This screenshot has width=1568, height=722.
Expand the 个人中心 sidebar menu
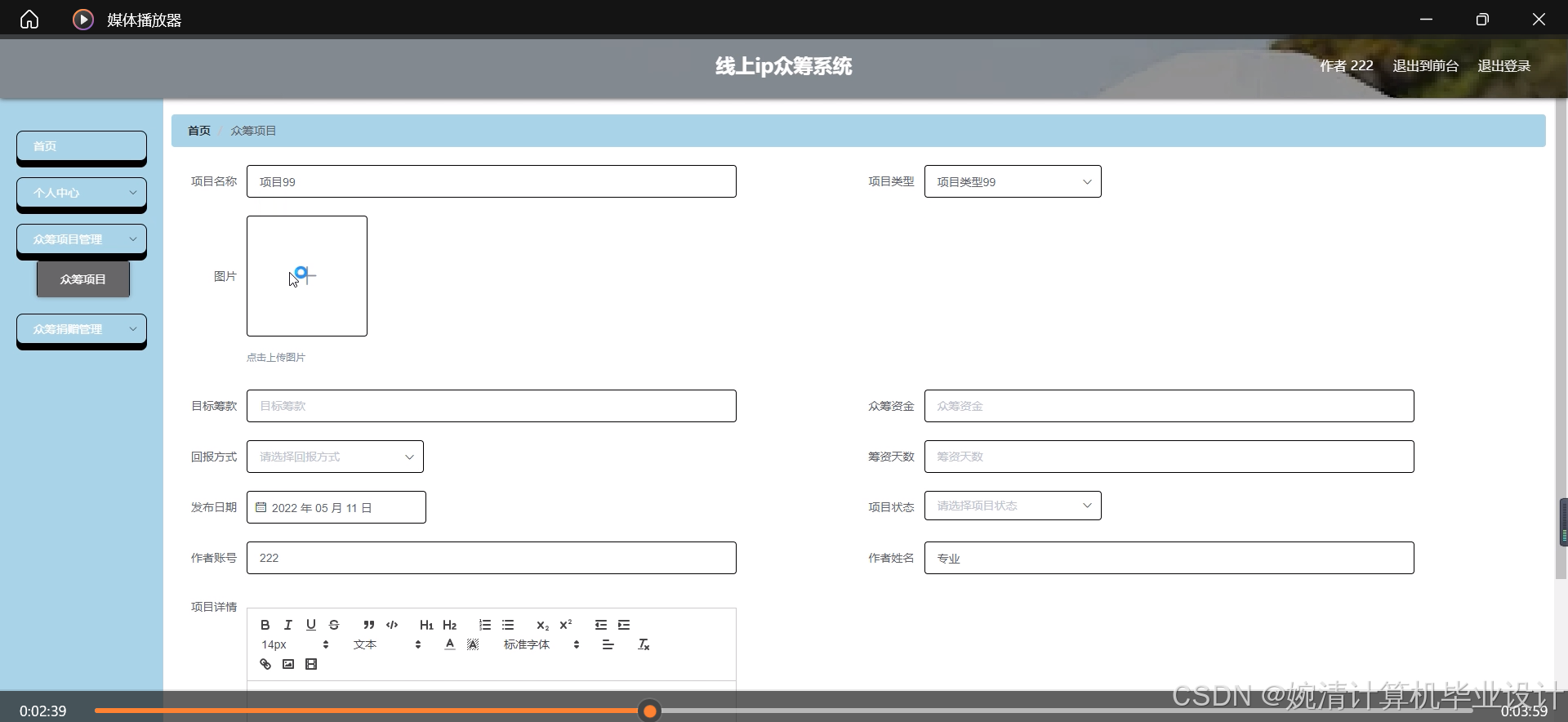82,193
